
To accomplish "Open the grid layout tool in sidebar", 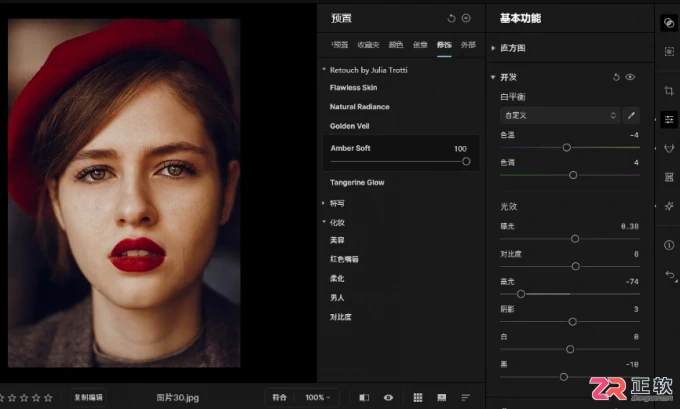I will point(669,177).
